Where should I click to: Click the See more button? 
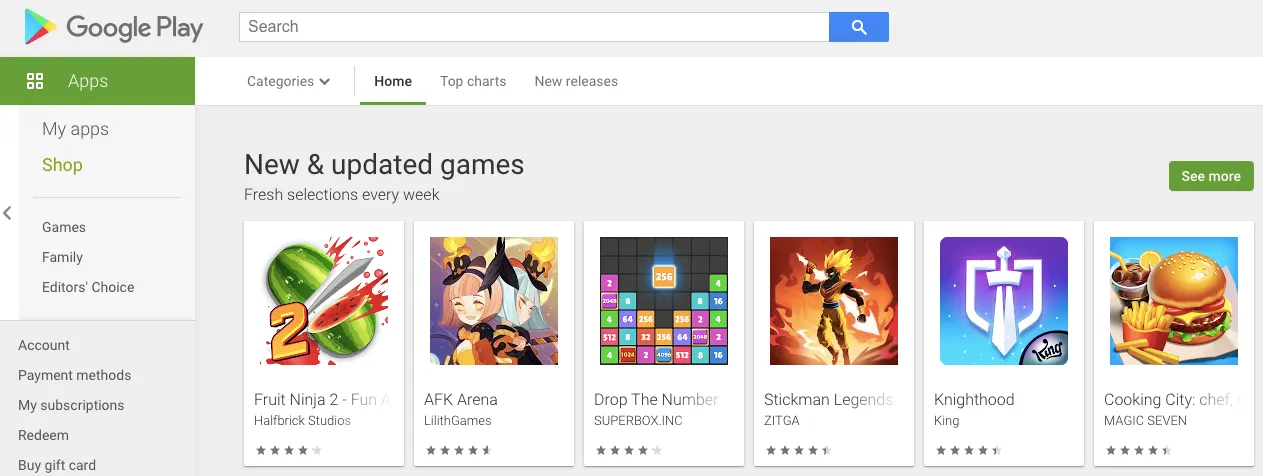click(x=1210, y=176)
